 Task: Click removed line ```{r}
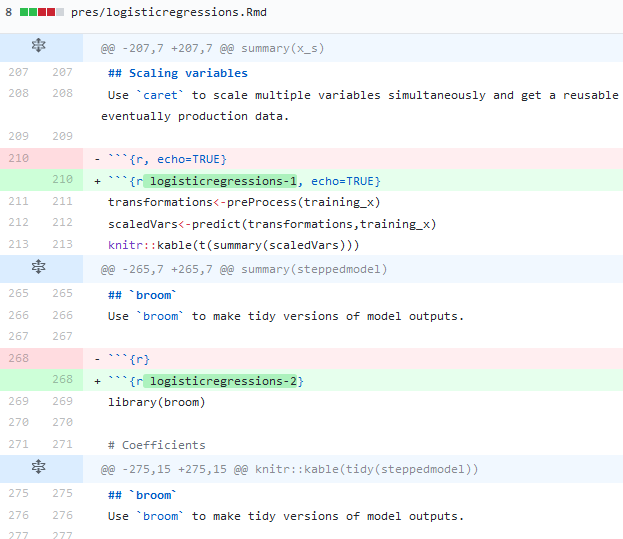[x=129, y=359]
